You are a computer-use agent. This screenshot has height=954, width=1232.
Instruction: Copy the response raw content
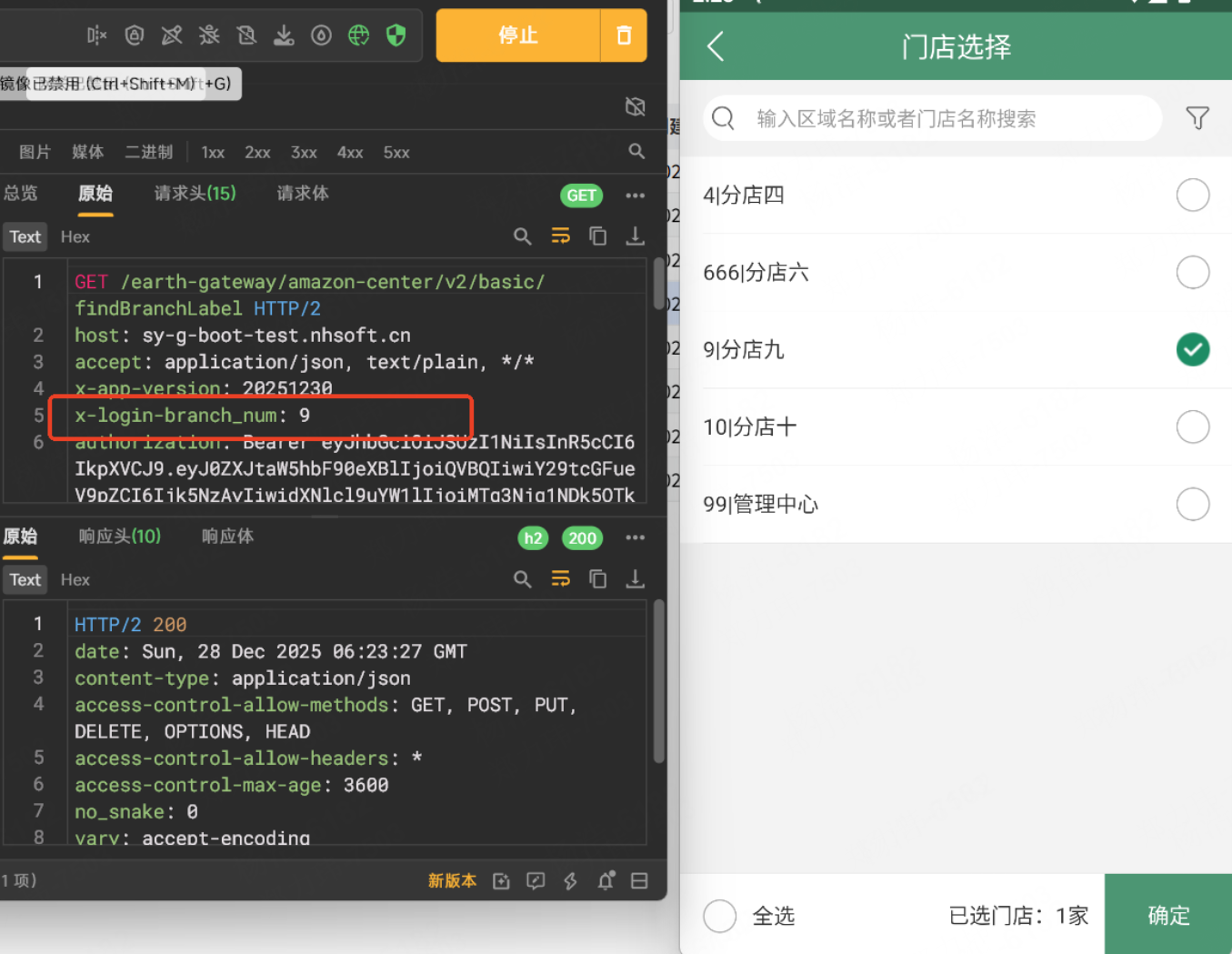pyautogui.click(x=597, y=579)
